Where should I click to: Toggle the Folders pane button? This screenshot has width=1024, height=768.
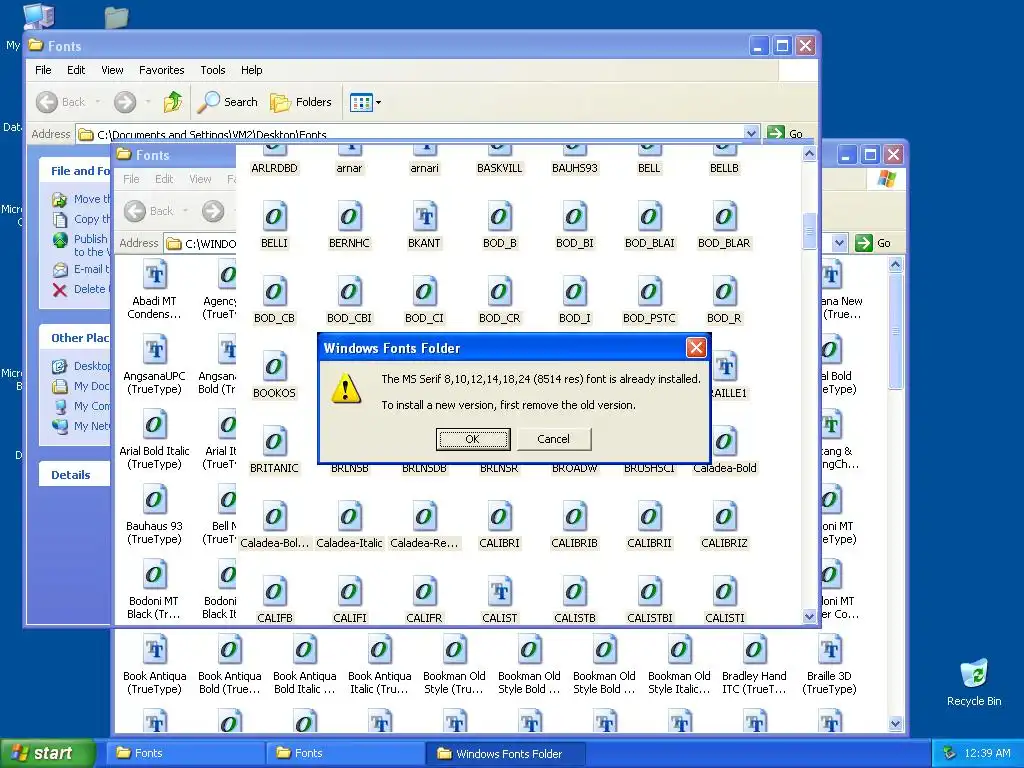[301, 102]
